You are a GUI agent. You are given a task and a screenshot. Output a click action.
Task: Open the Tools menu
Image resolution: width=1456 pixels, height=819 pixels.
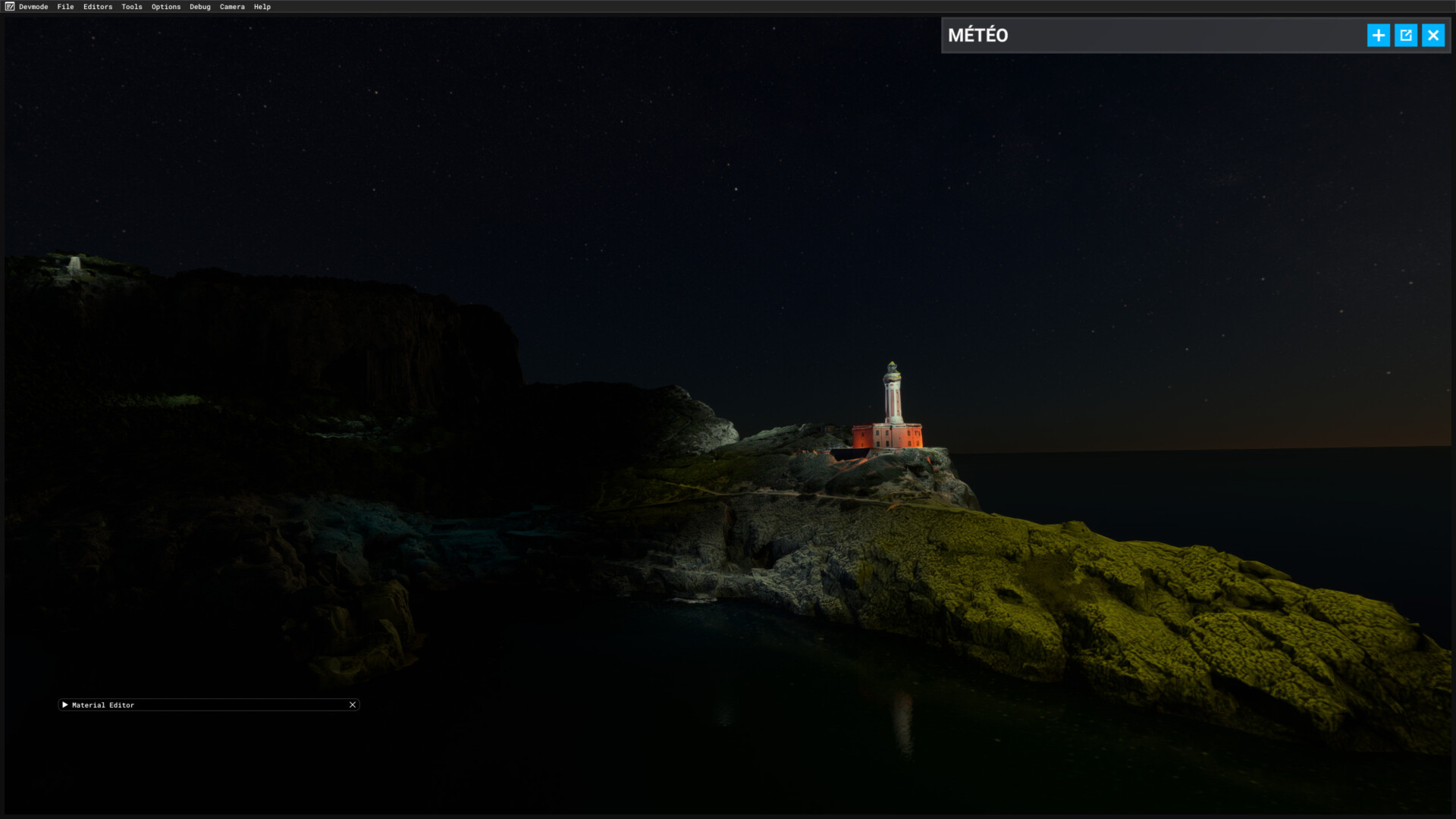click(x=132, y=7)
